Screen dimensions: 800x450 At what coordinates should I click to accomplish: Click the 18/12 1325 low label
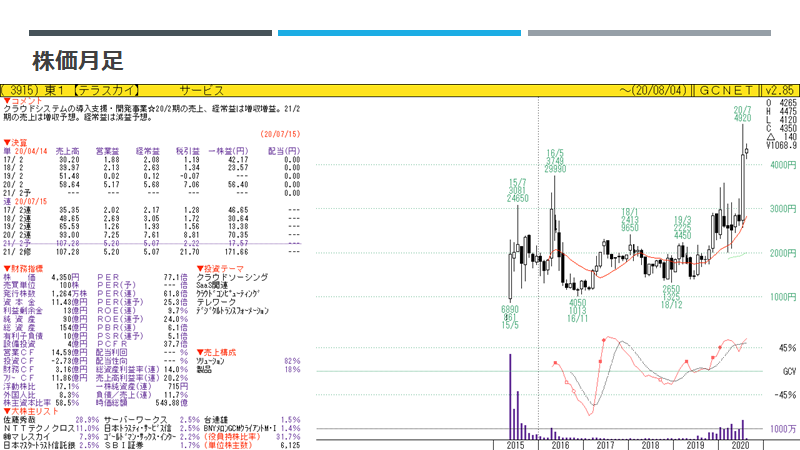pos(671,297)
